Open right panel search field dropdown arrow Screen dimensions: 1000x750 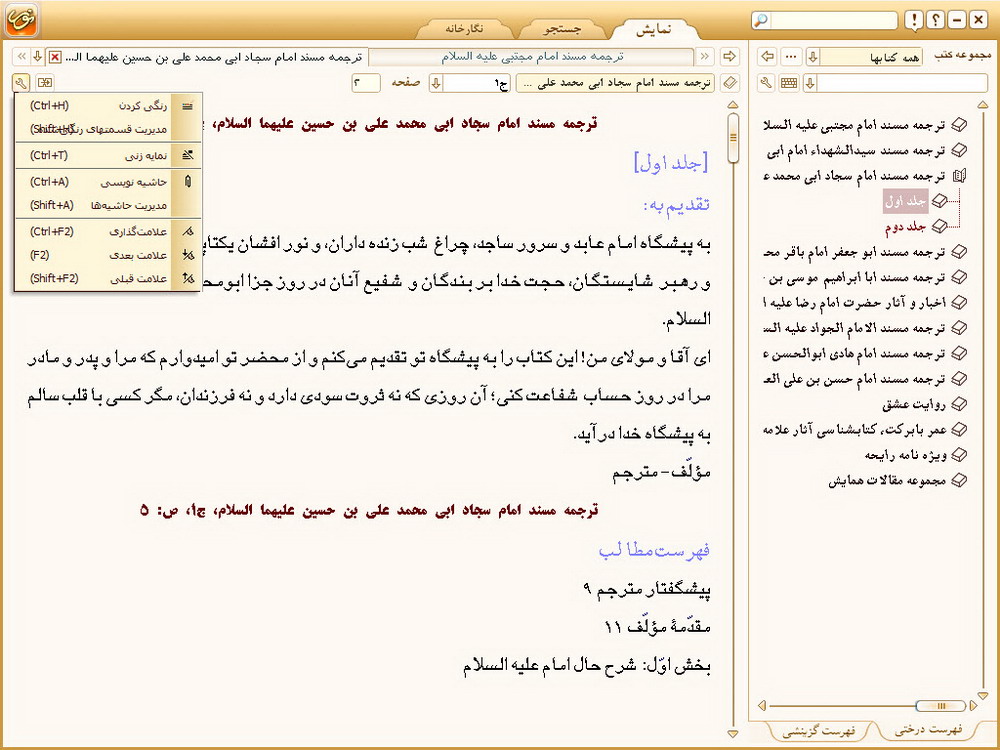coord(810,83)
